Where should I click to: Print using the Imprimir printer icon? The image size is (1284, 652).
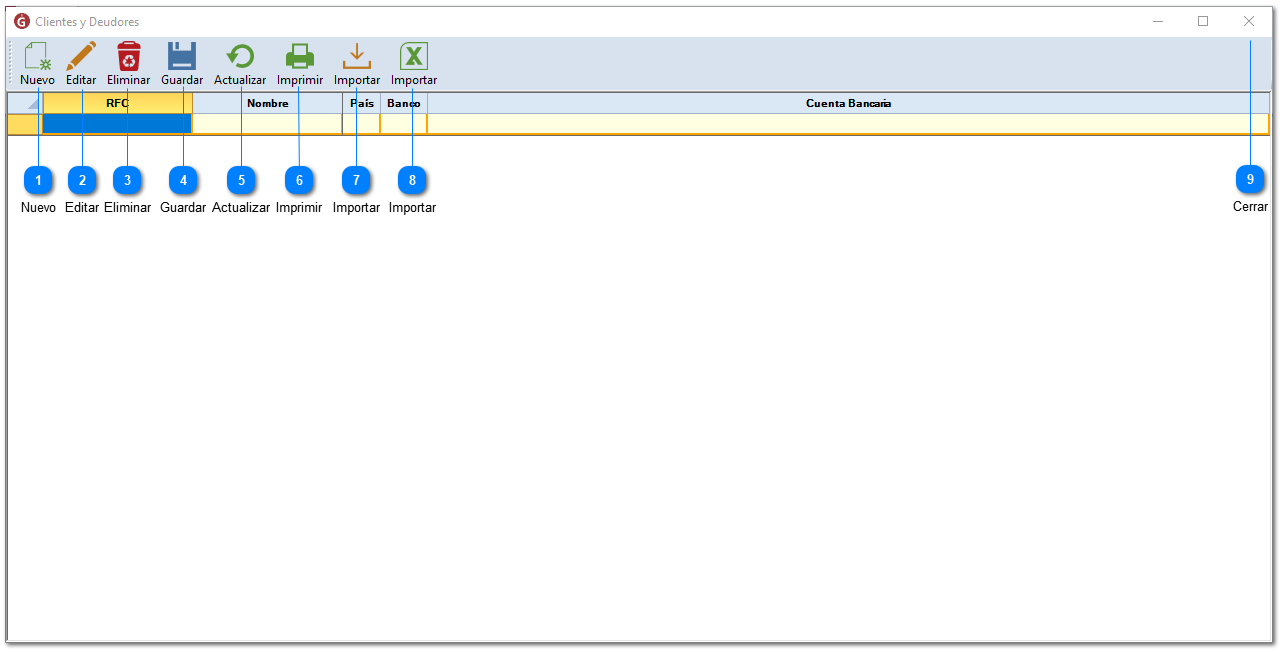(x=300, y=63)
